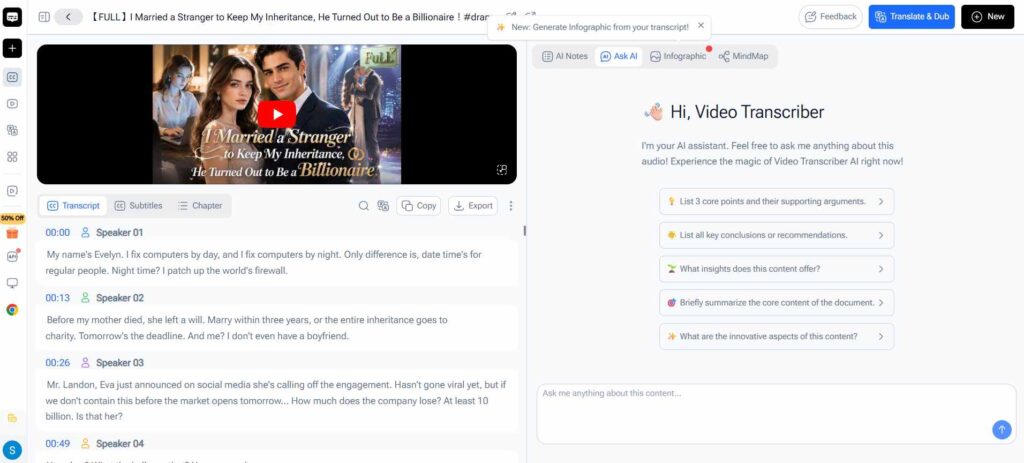Click the black New button

987,17
